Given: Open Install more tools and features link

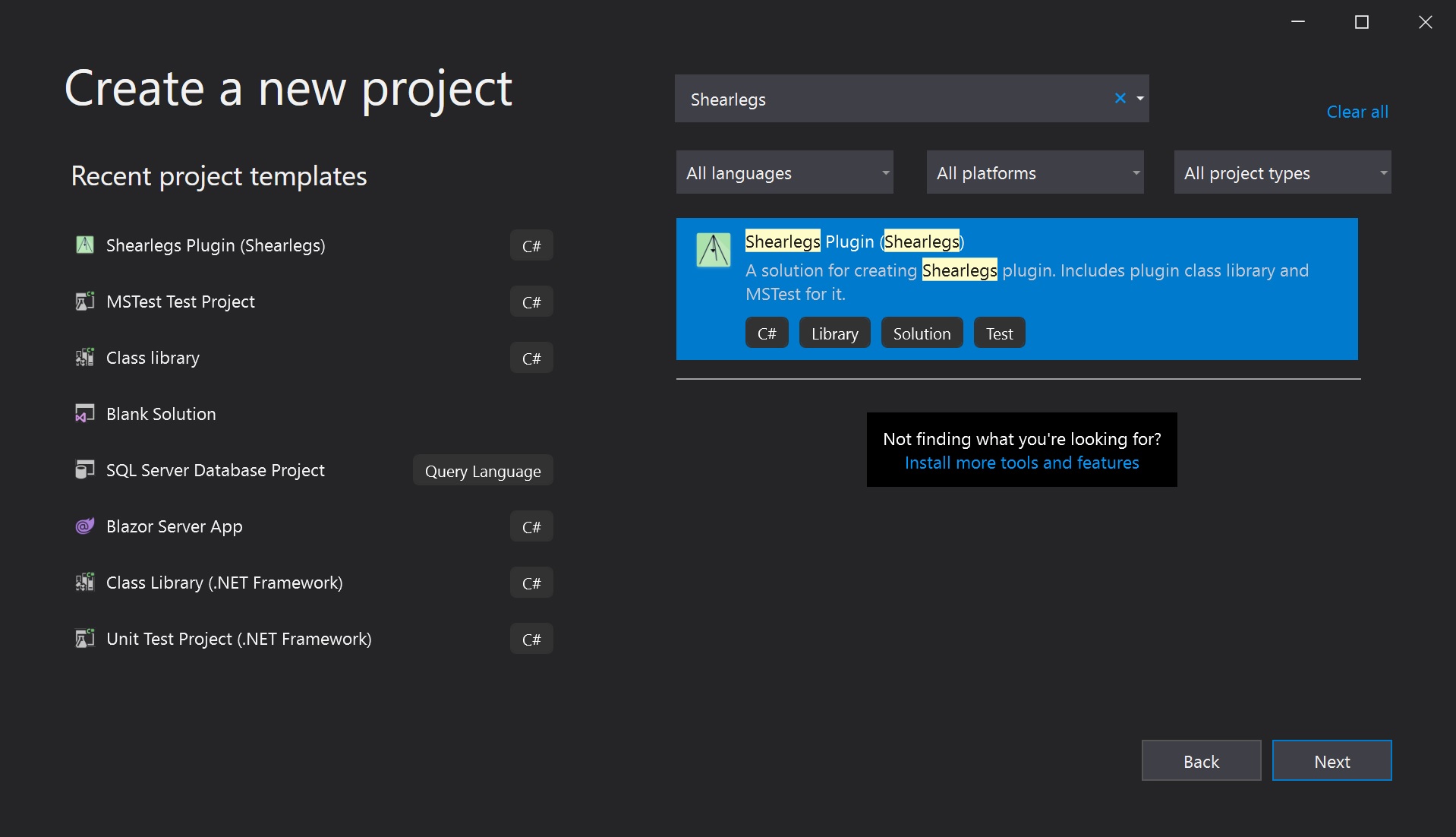Looking at the screenshot, I should click(1022, 463).
